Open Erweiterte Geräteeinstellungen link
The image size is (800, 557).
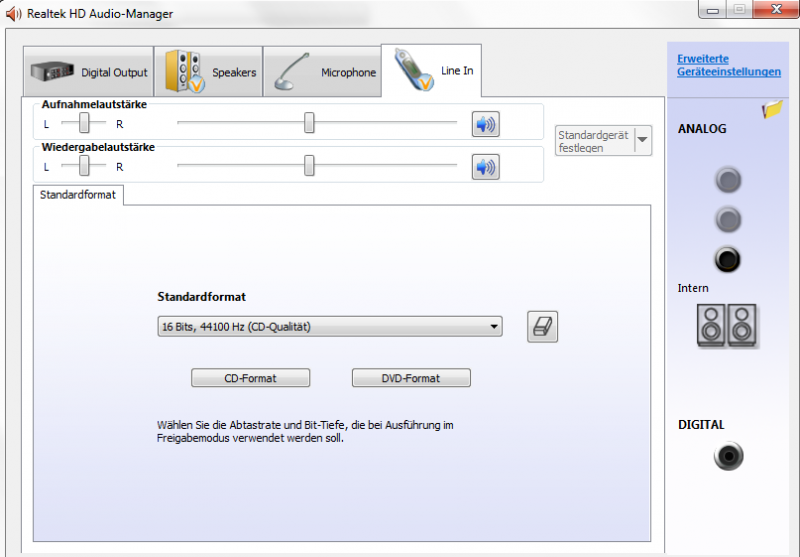click(729, 65)
